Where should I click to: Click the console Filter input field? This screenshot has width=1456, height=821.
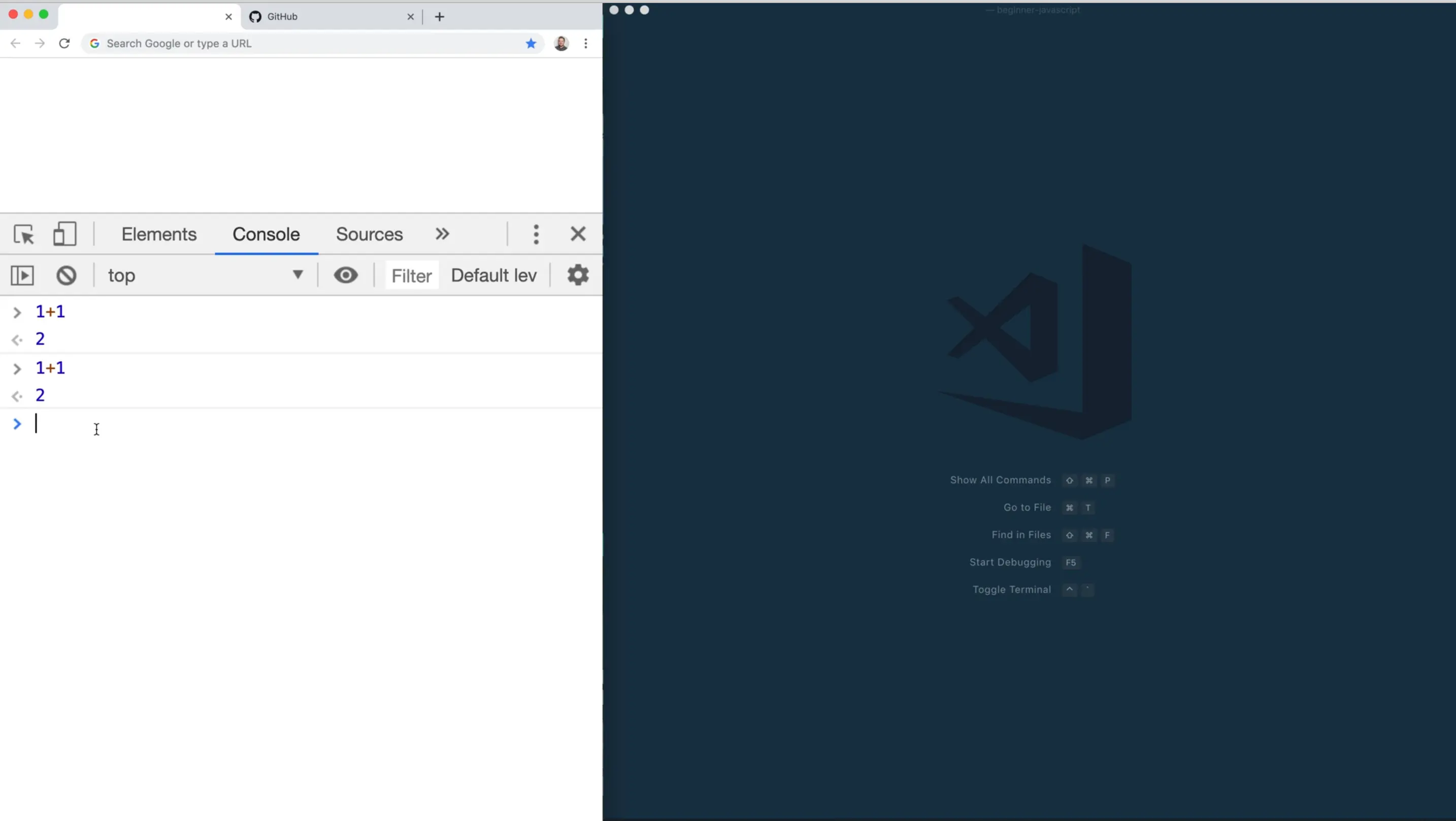pos(412,276)
